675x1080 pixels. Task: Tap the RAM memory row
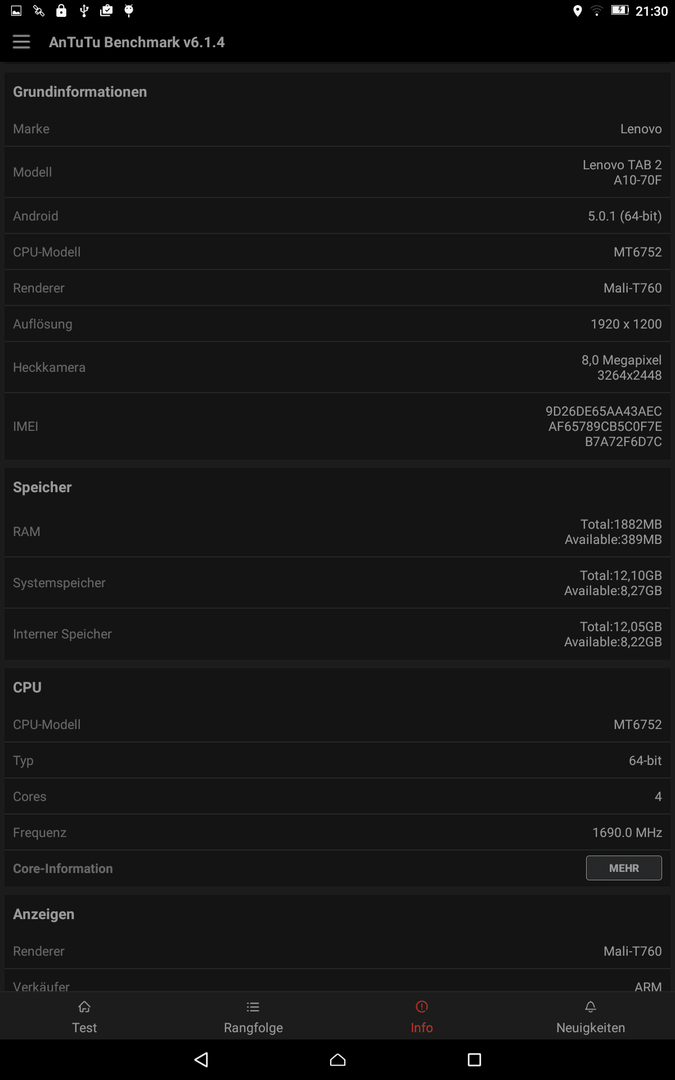(x=338, y=532)
